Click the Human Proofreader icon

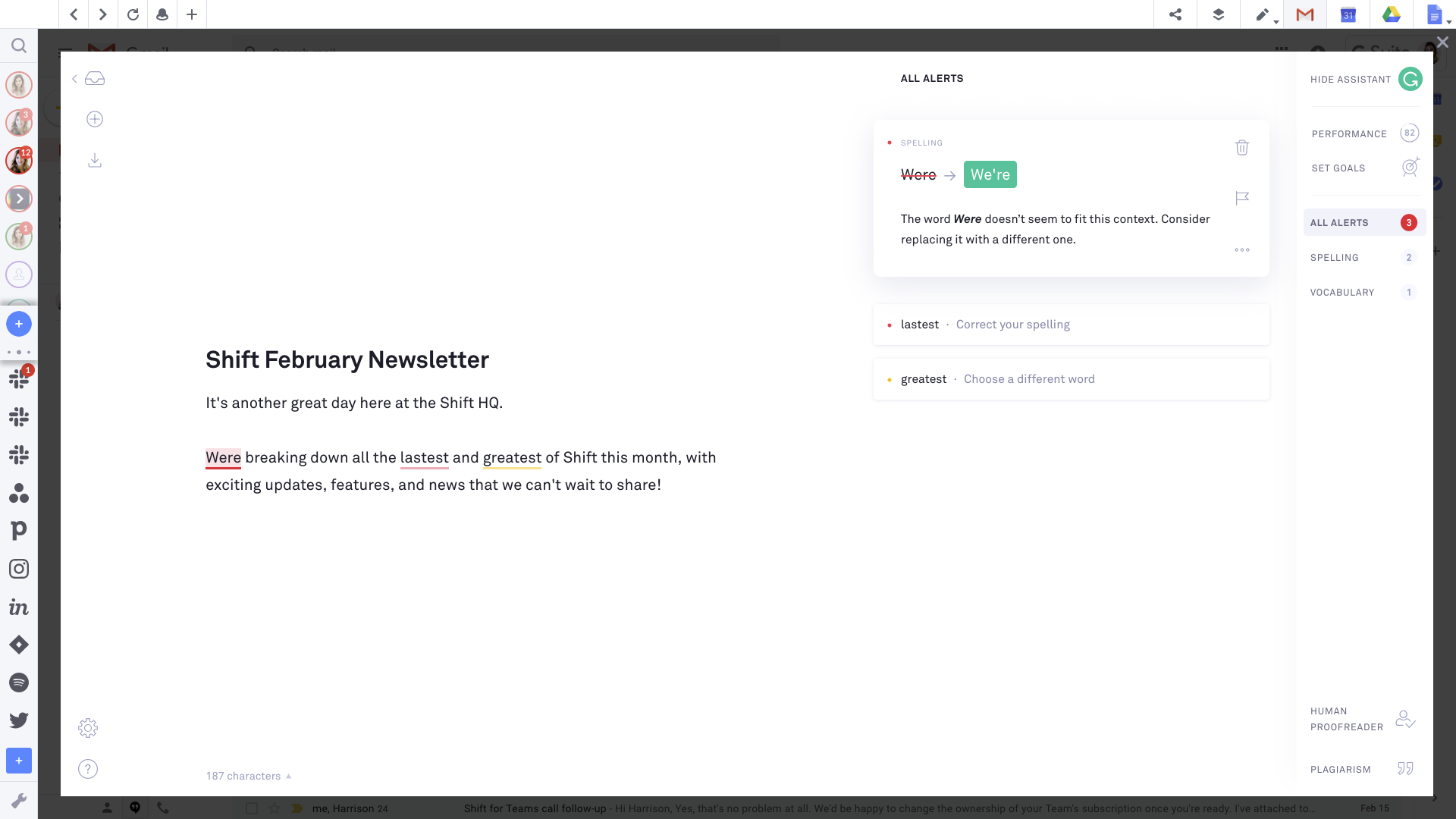coord(1405,718)
